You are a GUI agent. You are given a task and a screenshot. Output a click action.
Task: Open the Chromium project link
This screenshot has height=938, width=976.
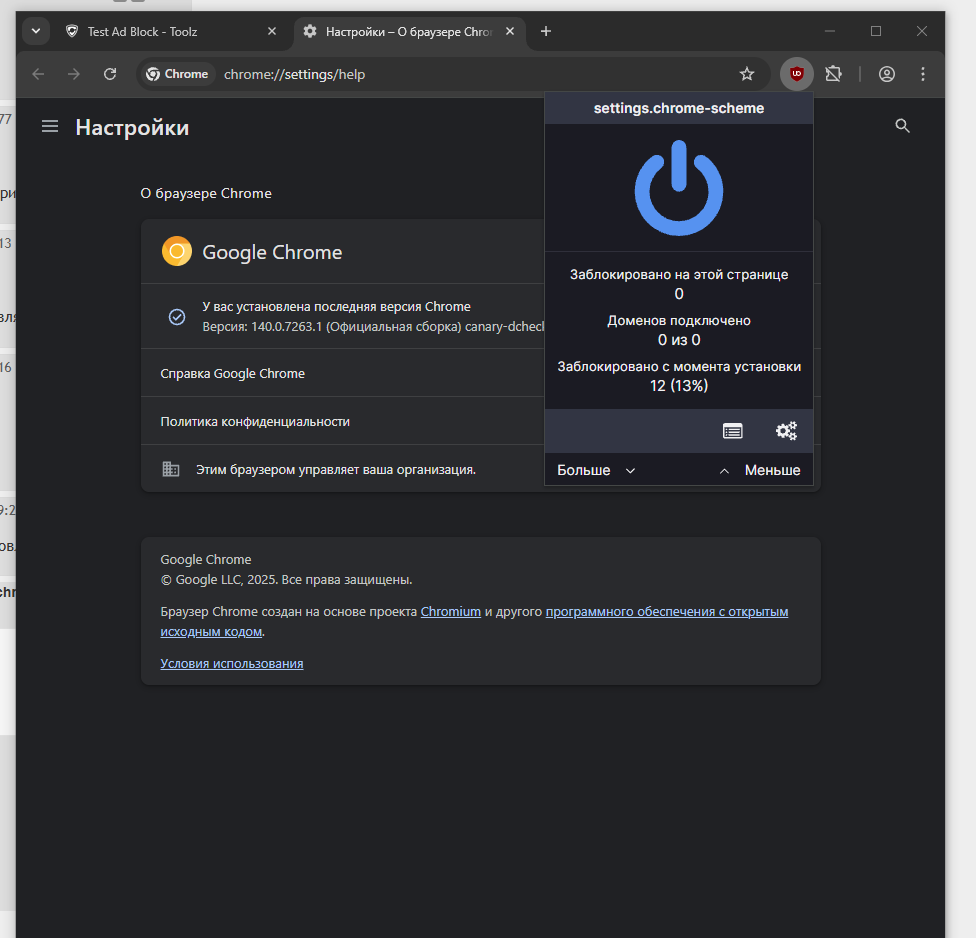tap(451, 611)
